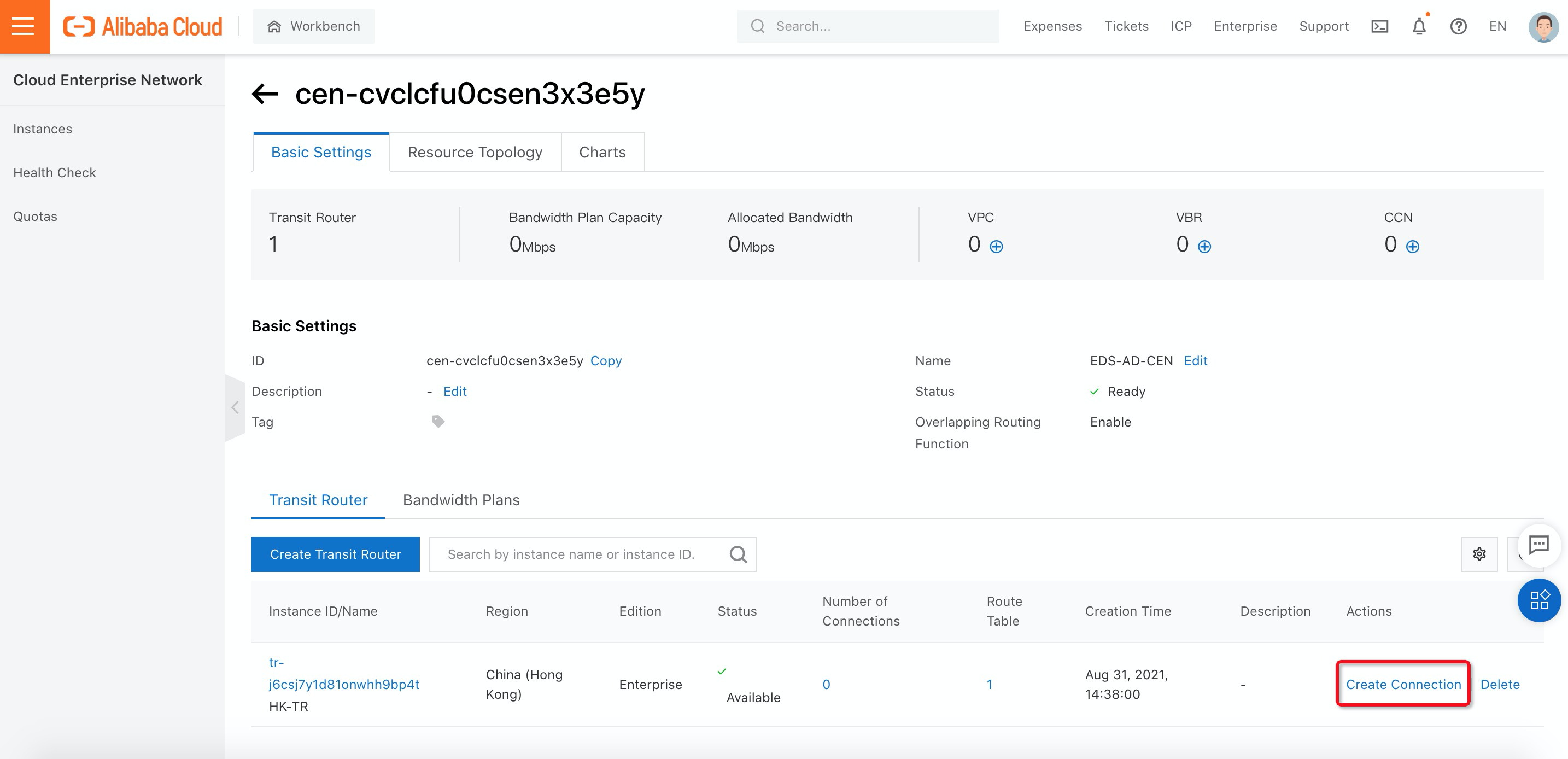Open the user avatar menu
This screenshot has height=759, width=1568.
point(1543,26)
